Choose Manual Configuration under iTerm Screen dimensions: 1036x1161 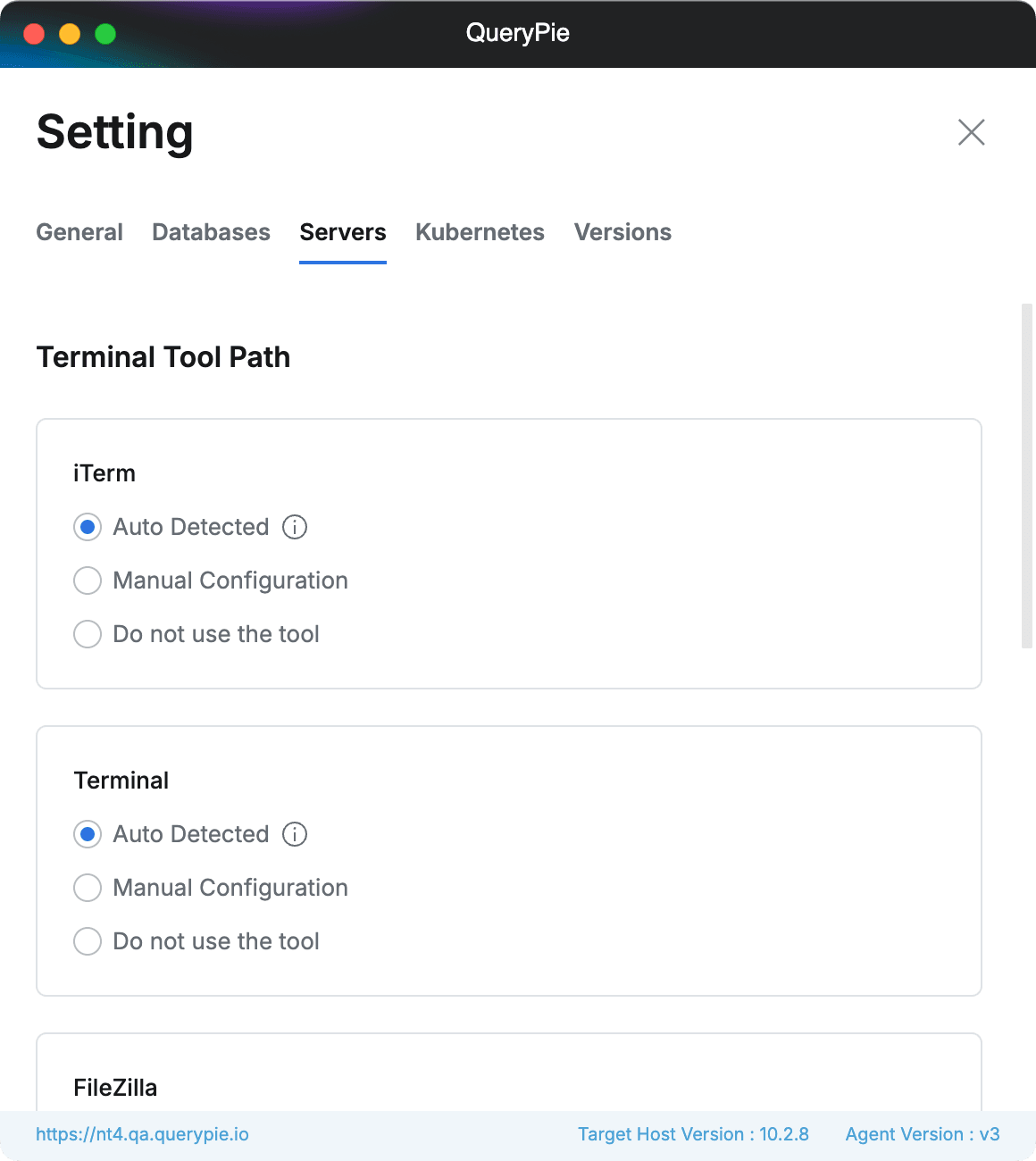tap(88, 580)
